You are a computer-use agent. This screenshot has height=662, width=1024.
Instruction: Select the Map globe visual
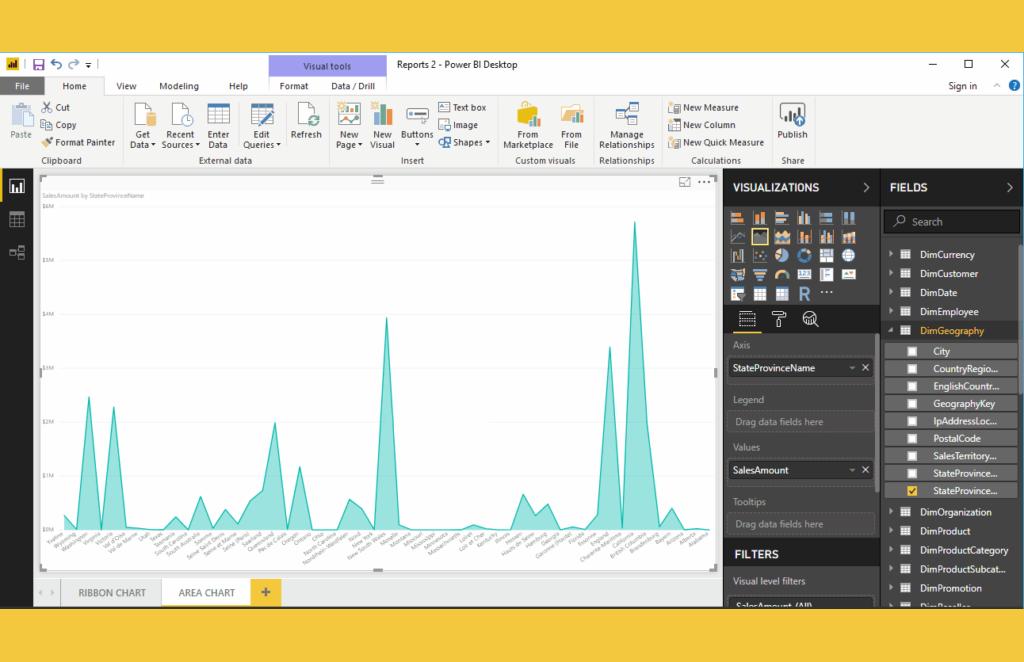coord(848,256)
